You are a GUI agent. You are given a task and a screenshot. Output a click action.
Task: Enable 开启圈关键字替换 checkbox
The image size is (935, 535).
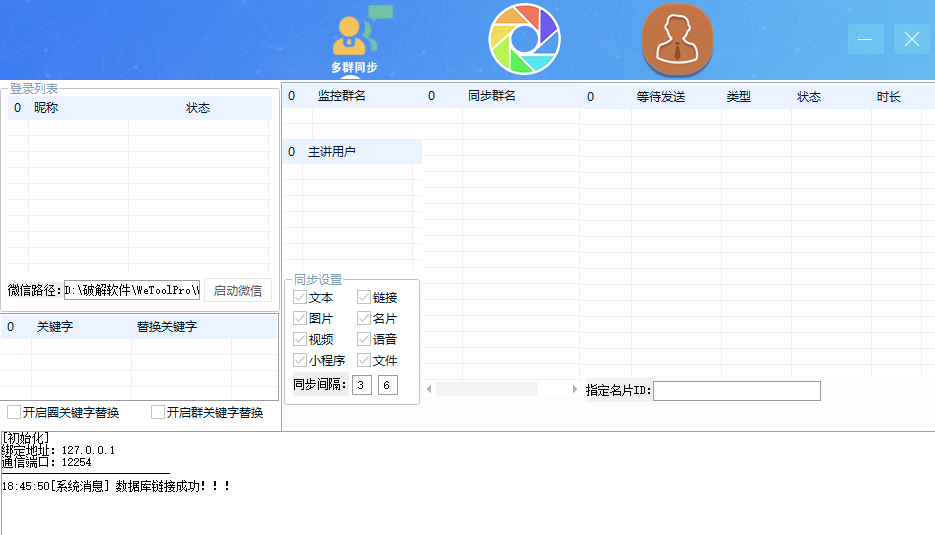point(14,412)
